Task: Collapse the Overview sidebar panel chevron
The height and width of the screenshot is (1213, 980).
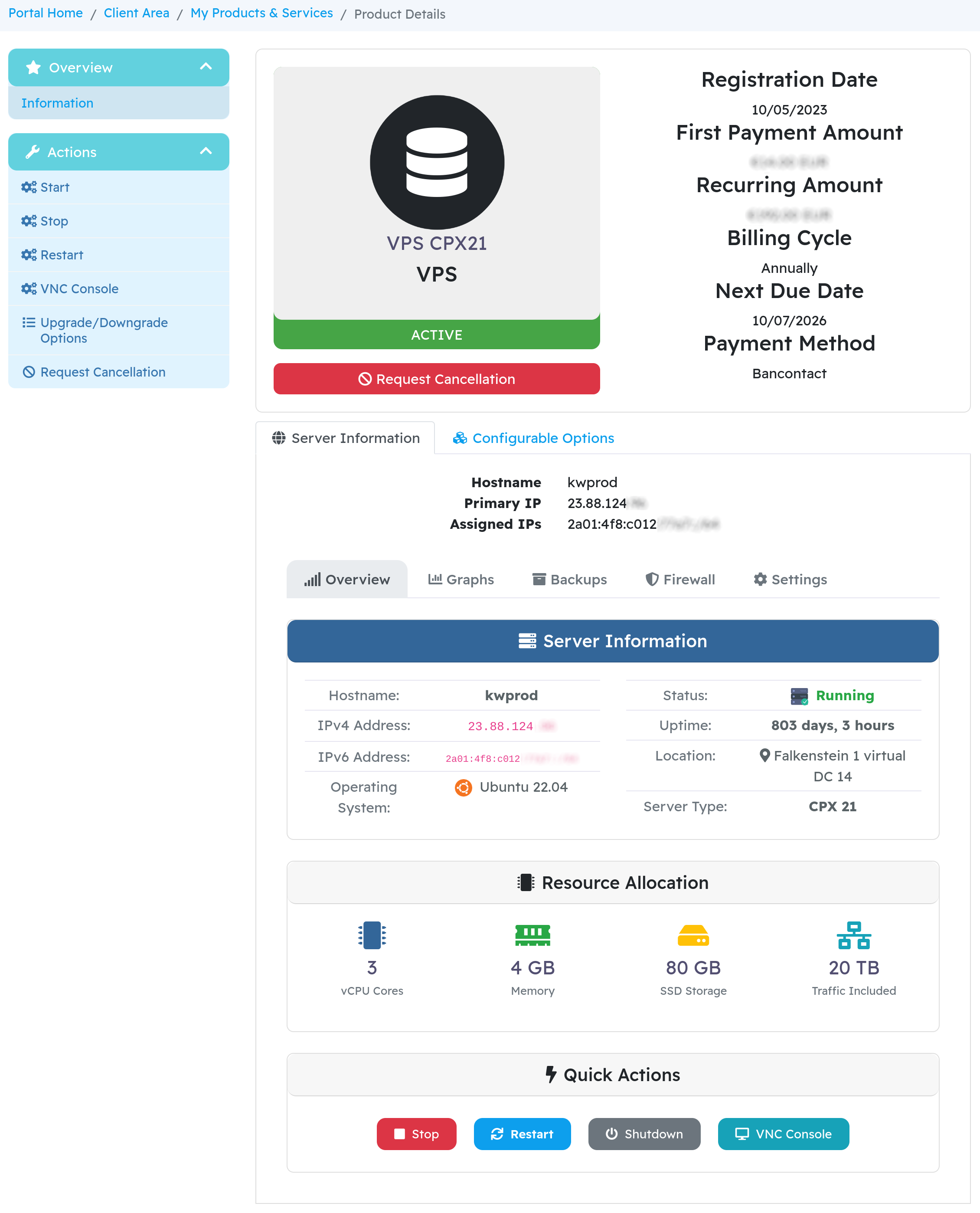Action: 206,67
